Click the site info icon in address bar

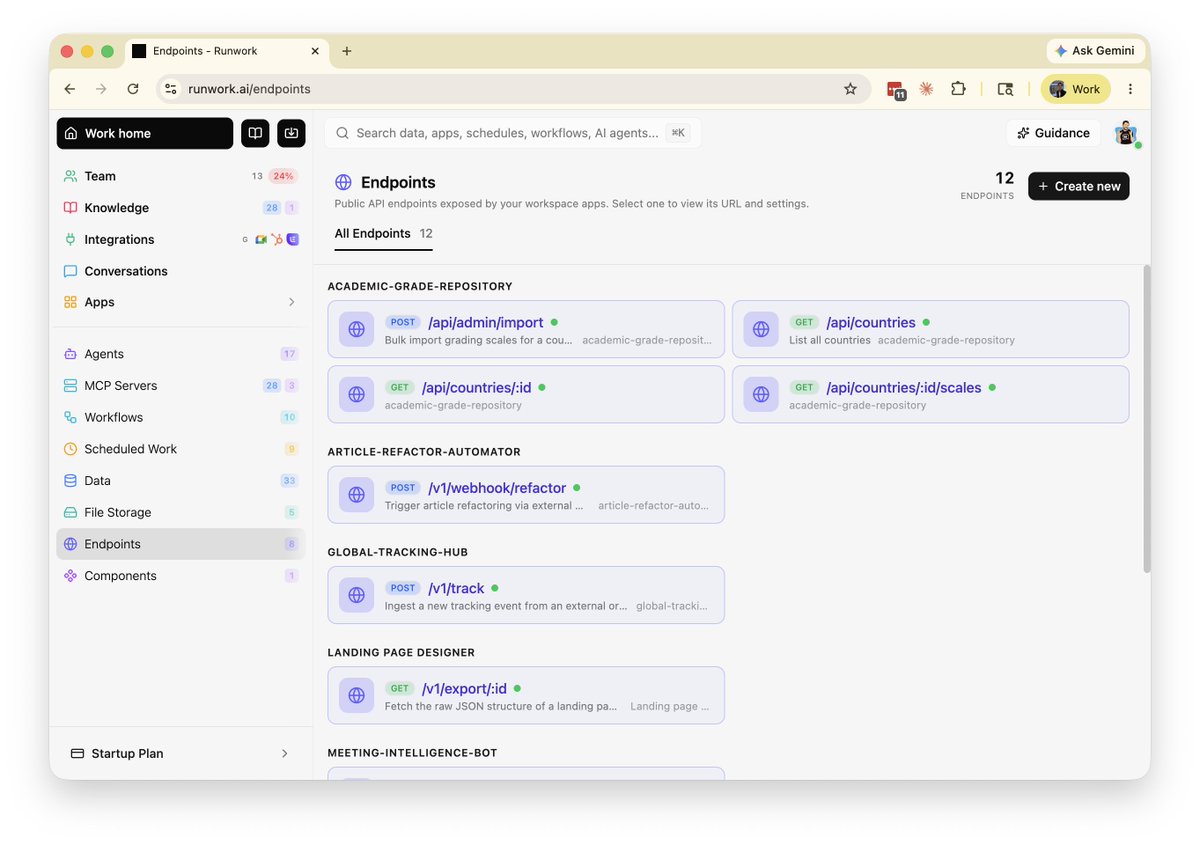[x=171, y=89]
